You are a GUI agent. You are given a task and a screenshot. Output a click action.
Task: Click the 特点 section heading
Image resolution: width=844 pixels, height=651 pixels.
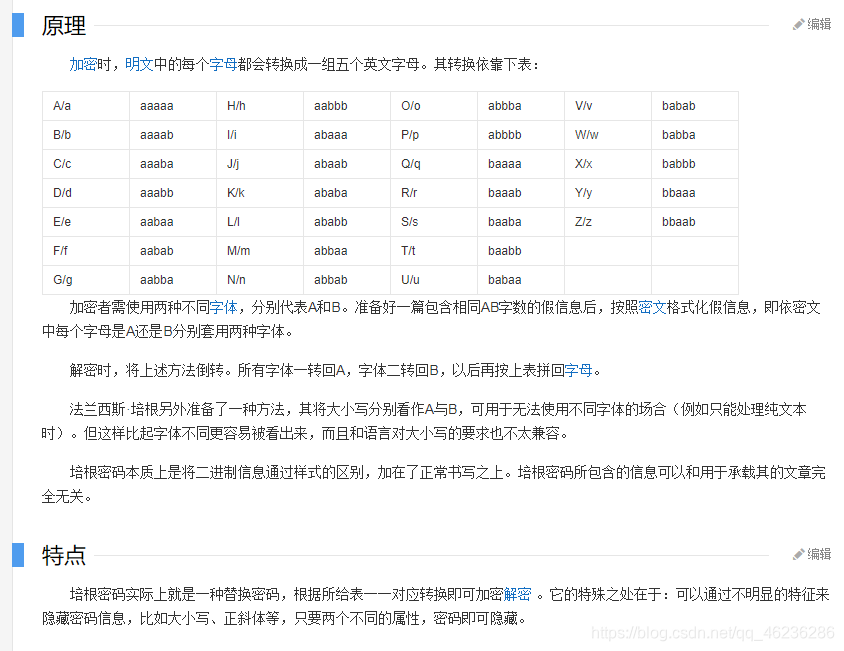click(64, 556)
